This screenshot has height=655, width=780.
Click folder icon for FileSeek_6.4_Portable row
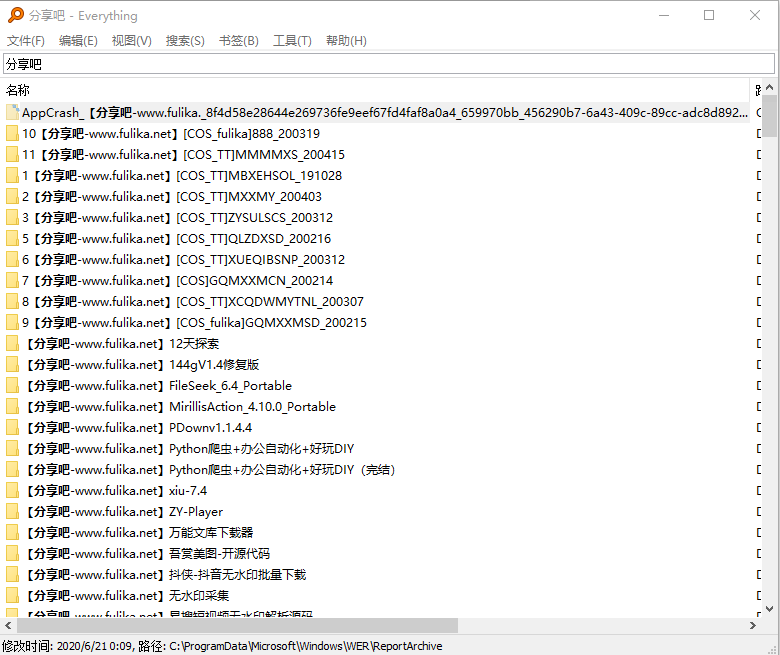click(12, 385)
